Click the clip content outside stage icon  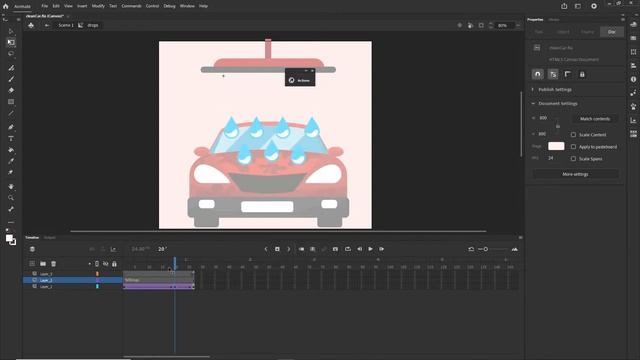[x=481, y=25]
